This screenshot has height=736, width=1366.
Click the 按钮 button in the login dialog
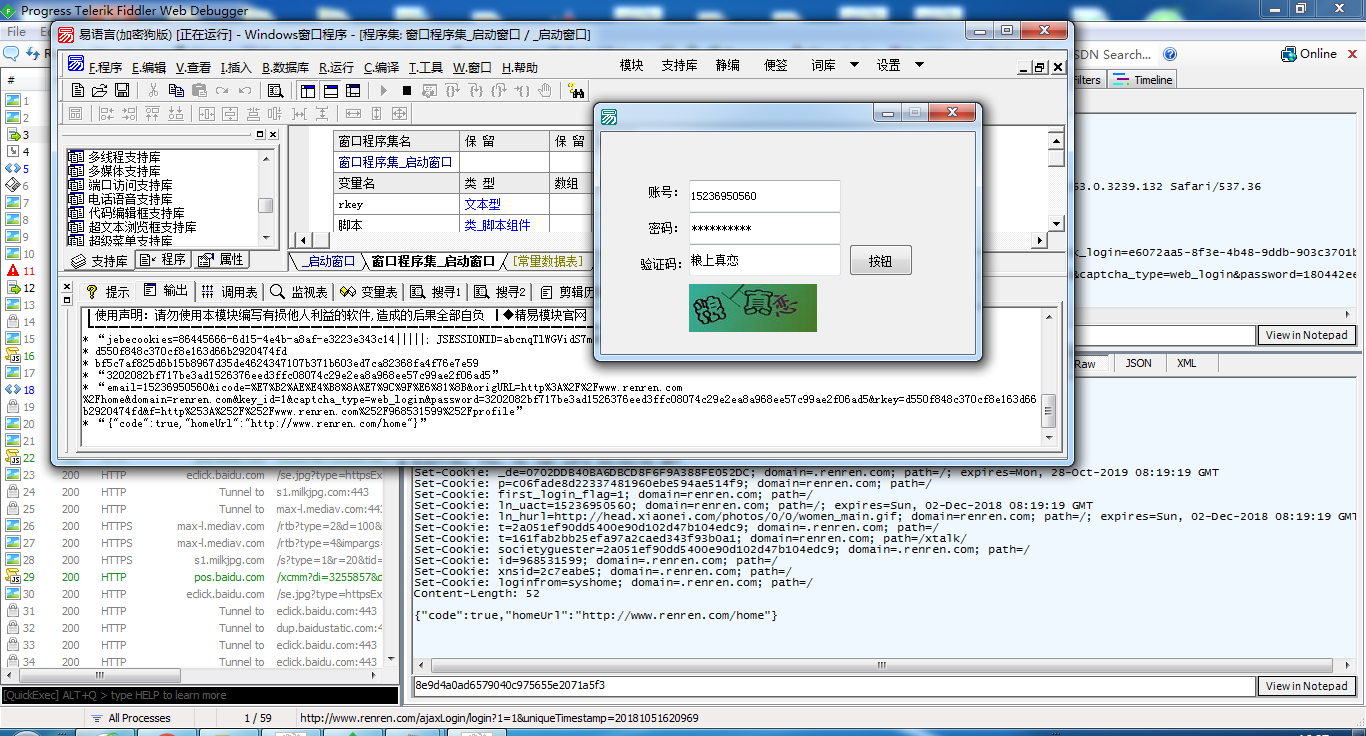880,261
